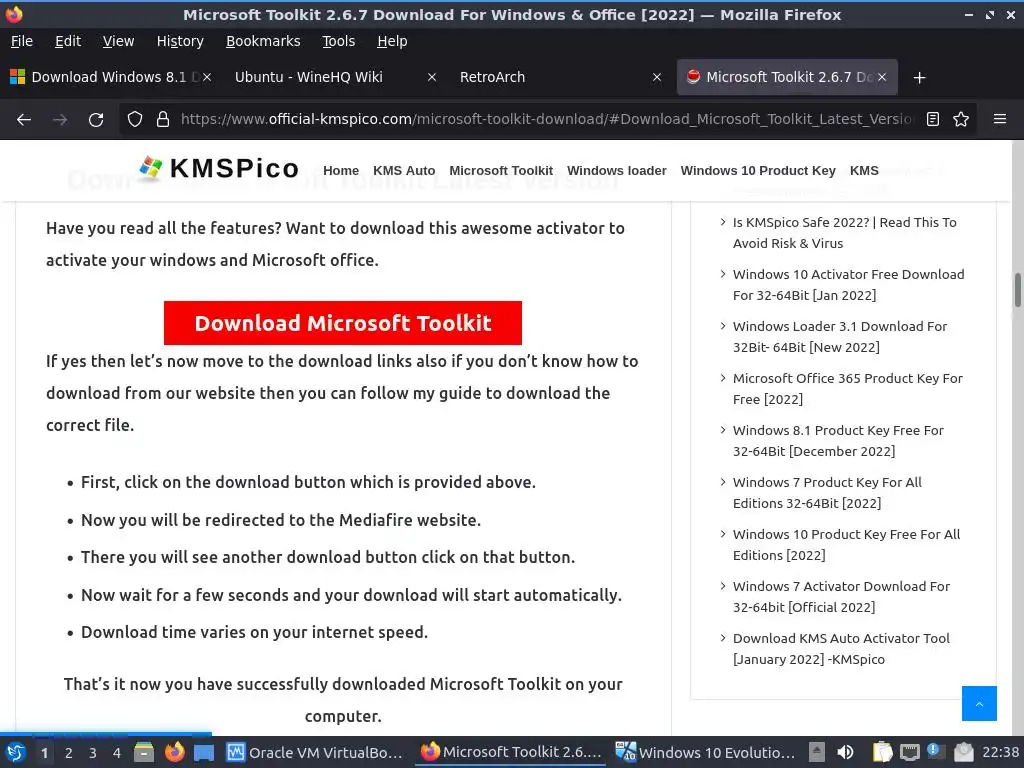Open the tracking protection shield icon

click(135, 119)
